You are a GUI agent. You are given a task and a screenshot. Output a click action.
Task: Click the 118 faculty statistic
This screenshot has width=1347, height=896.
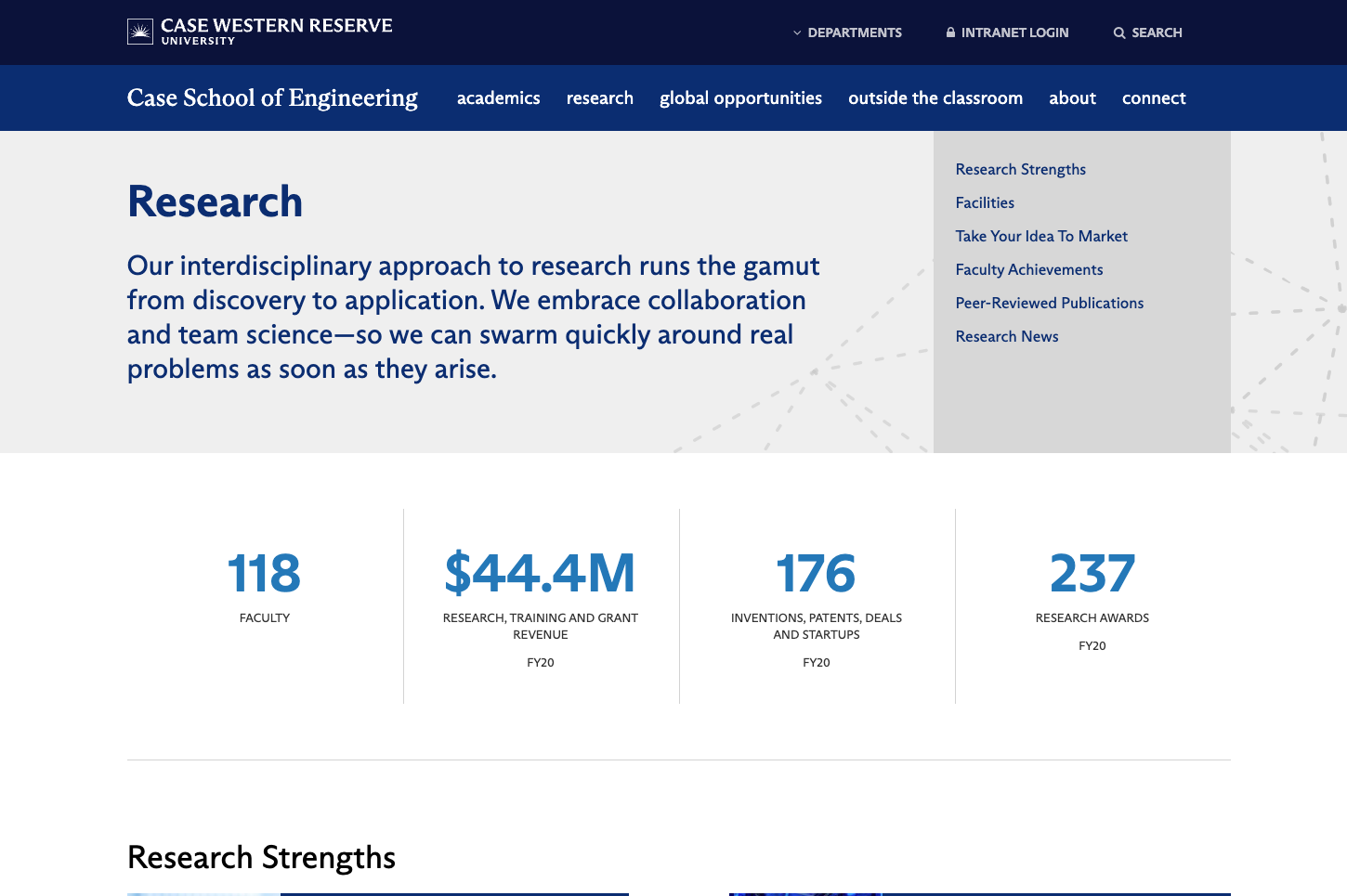(265, 573)
